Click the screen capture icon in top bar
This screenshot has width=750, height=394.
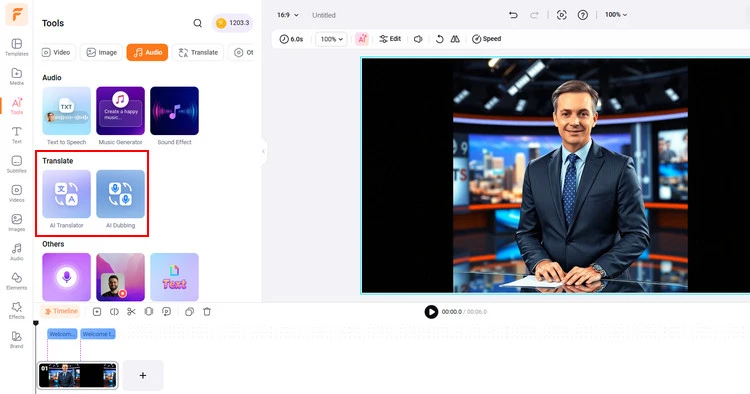[562, 15]
